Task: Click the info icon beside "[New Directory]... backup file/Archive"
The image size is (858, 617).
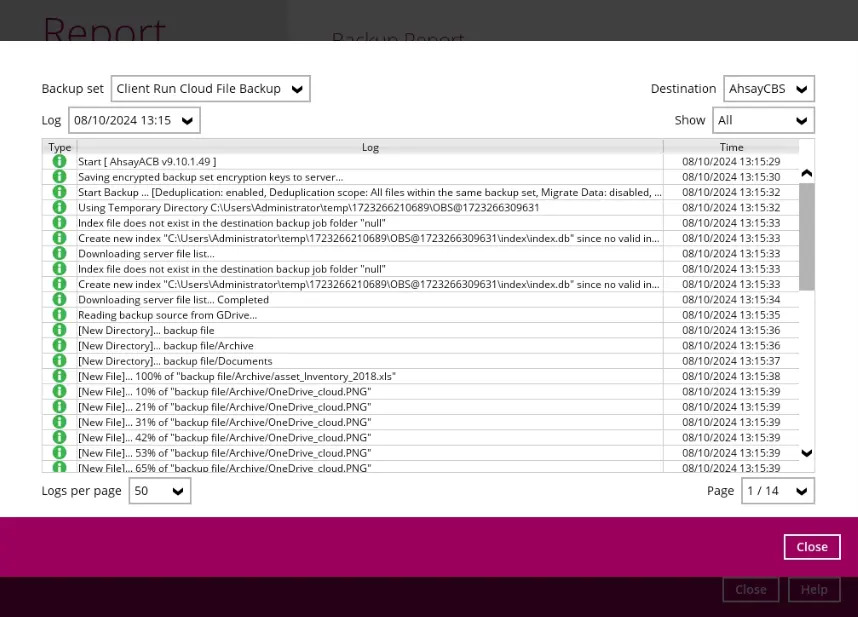Action: pyautogui.click(x=59, y=345)
